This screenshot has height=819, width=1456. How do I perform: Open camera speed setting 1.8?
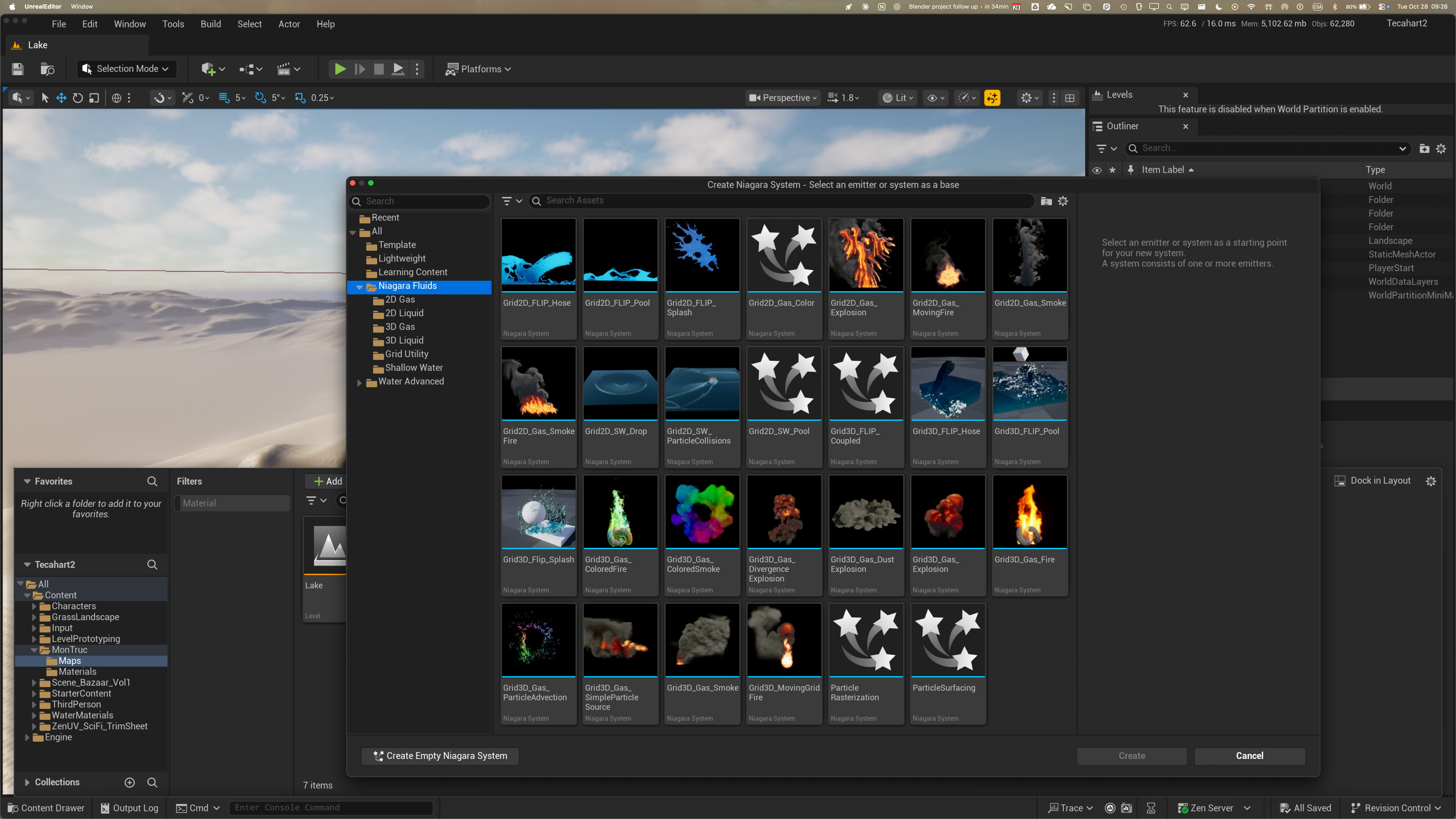pos(843,98)
